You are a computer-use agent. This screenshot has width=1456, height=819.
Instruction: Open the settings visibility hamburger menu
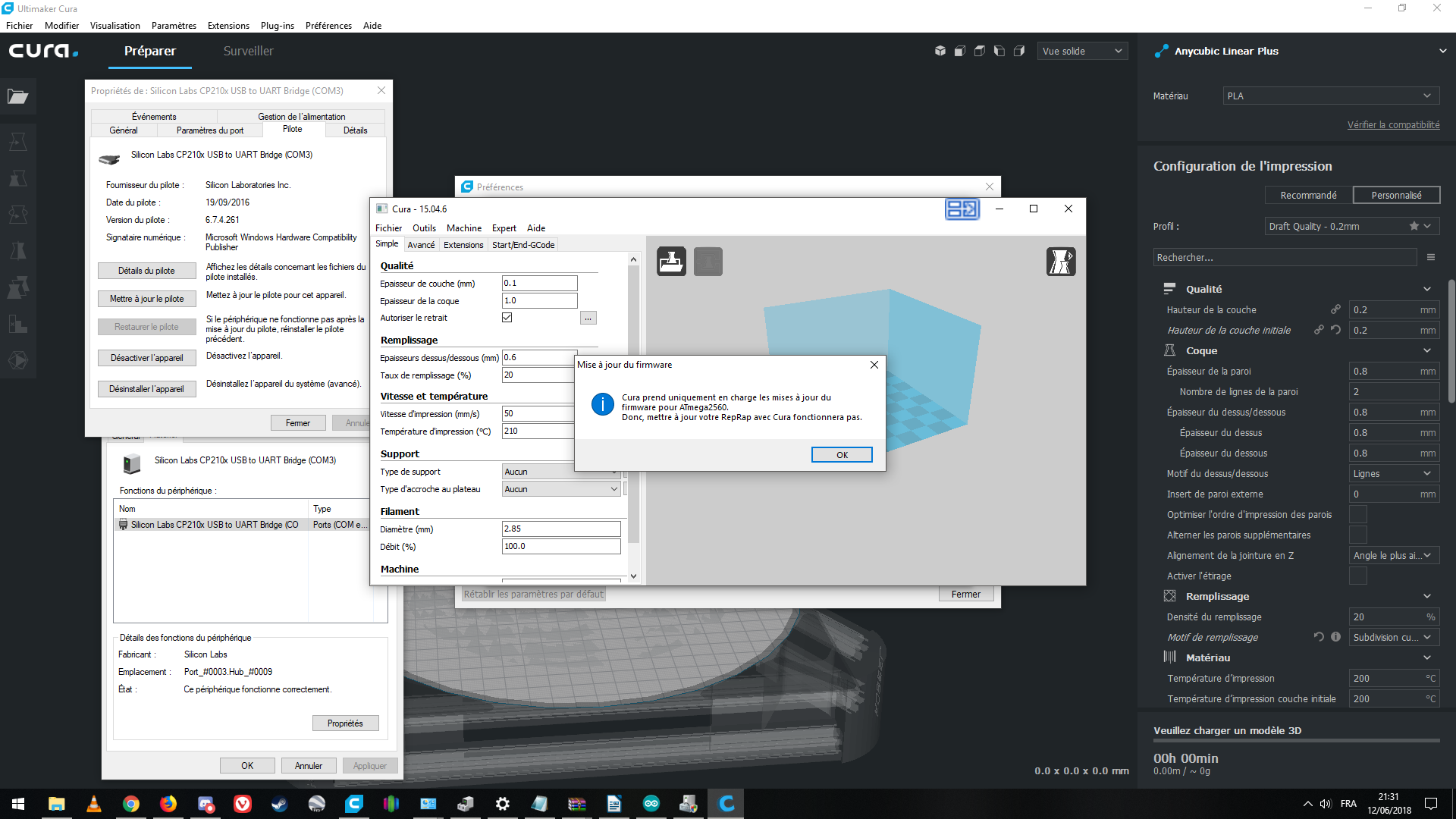pyautogui.click(x=1431, y=258)
